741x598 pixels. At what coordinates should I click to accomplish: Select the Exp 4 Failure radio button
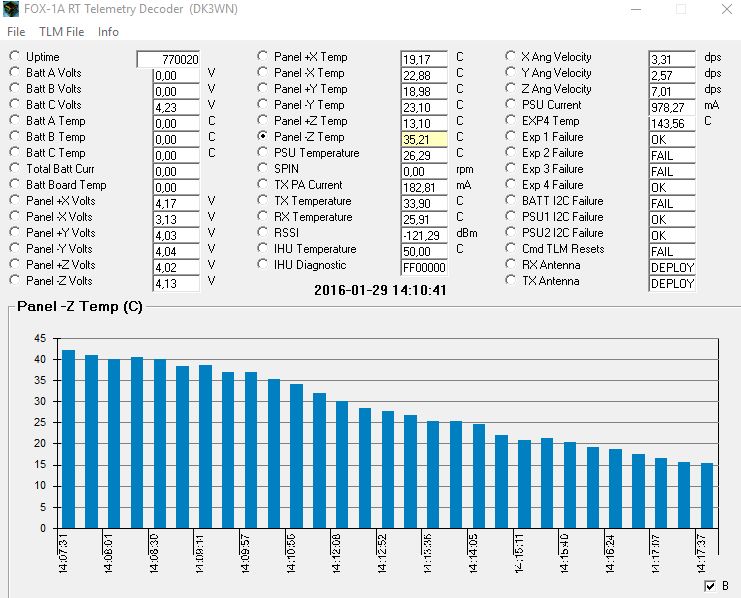tap(510, 184)
